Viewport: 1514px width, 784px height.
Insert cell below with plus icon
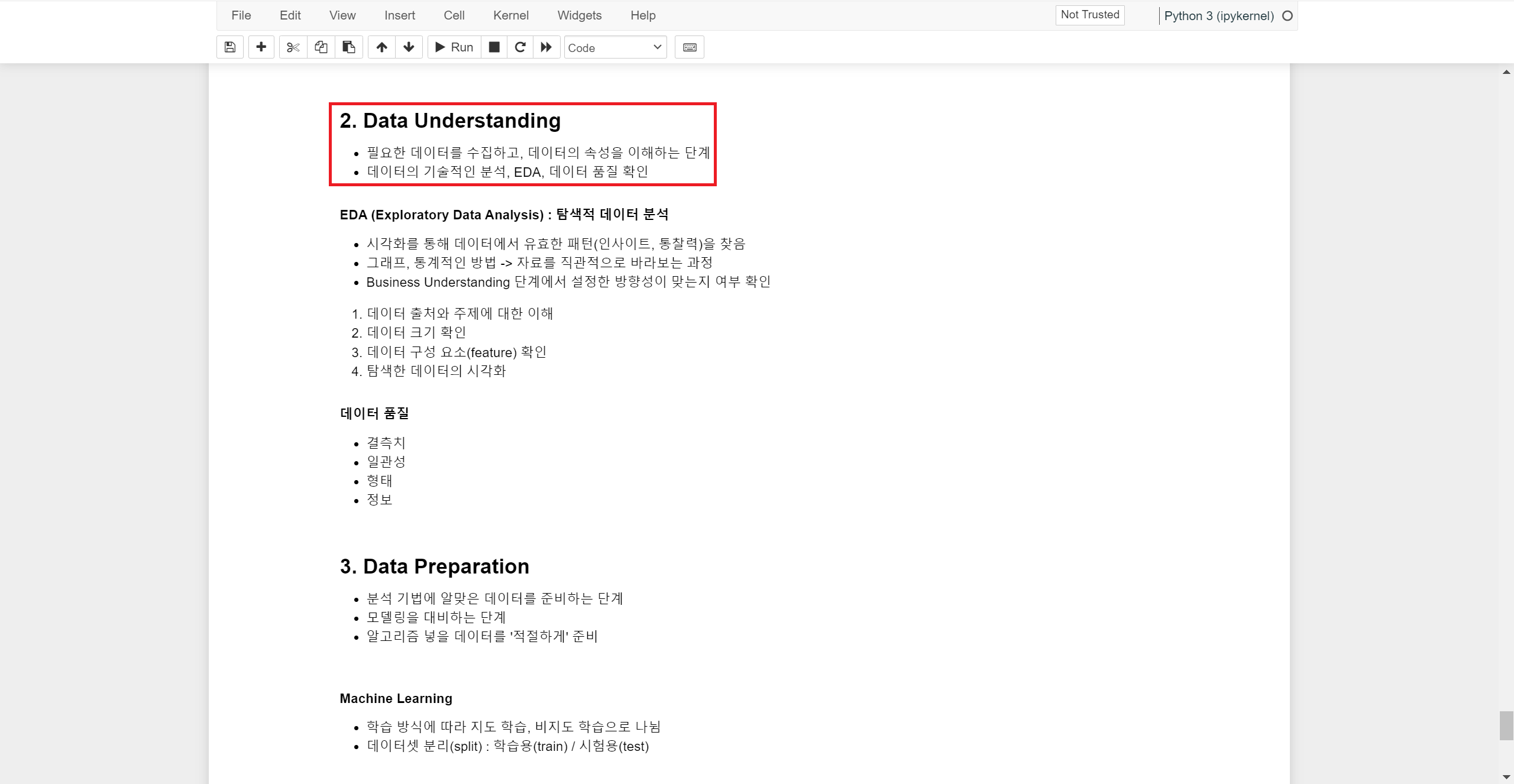(x=261, y=47)
